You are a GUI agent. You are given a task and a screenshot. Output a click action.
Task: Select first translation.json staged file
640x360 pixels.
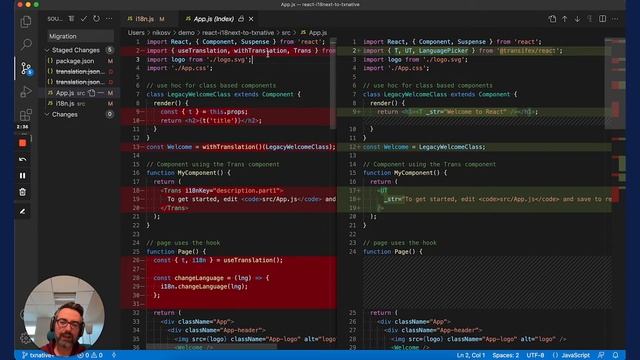[80, 71]
